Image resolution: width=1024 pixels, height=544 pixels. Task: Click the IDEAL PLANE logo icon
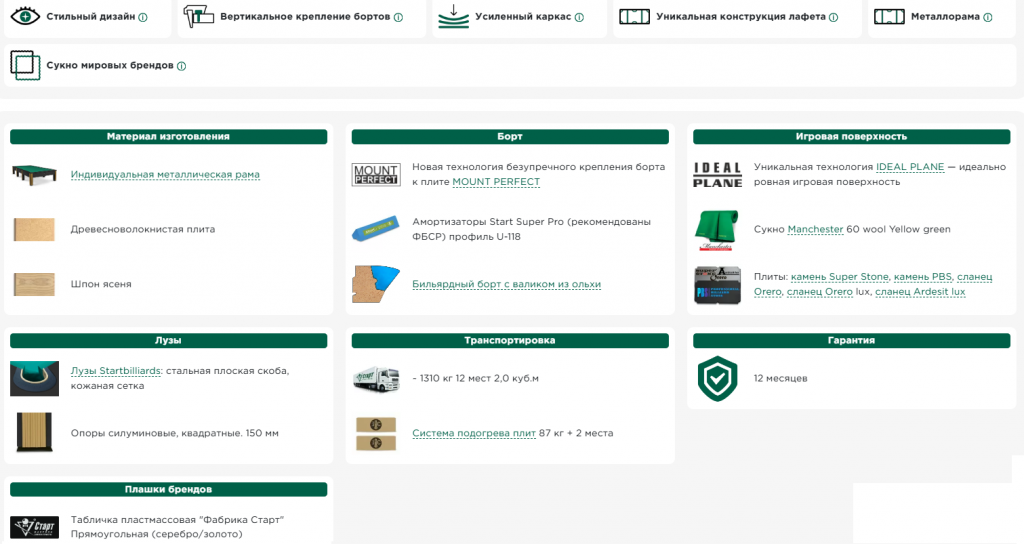(x=717, y=174)
